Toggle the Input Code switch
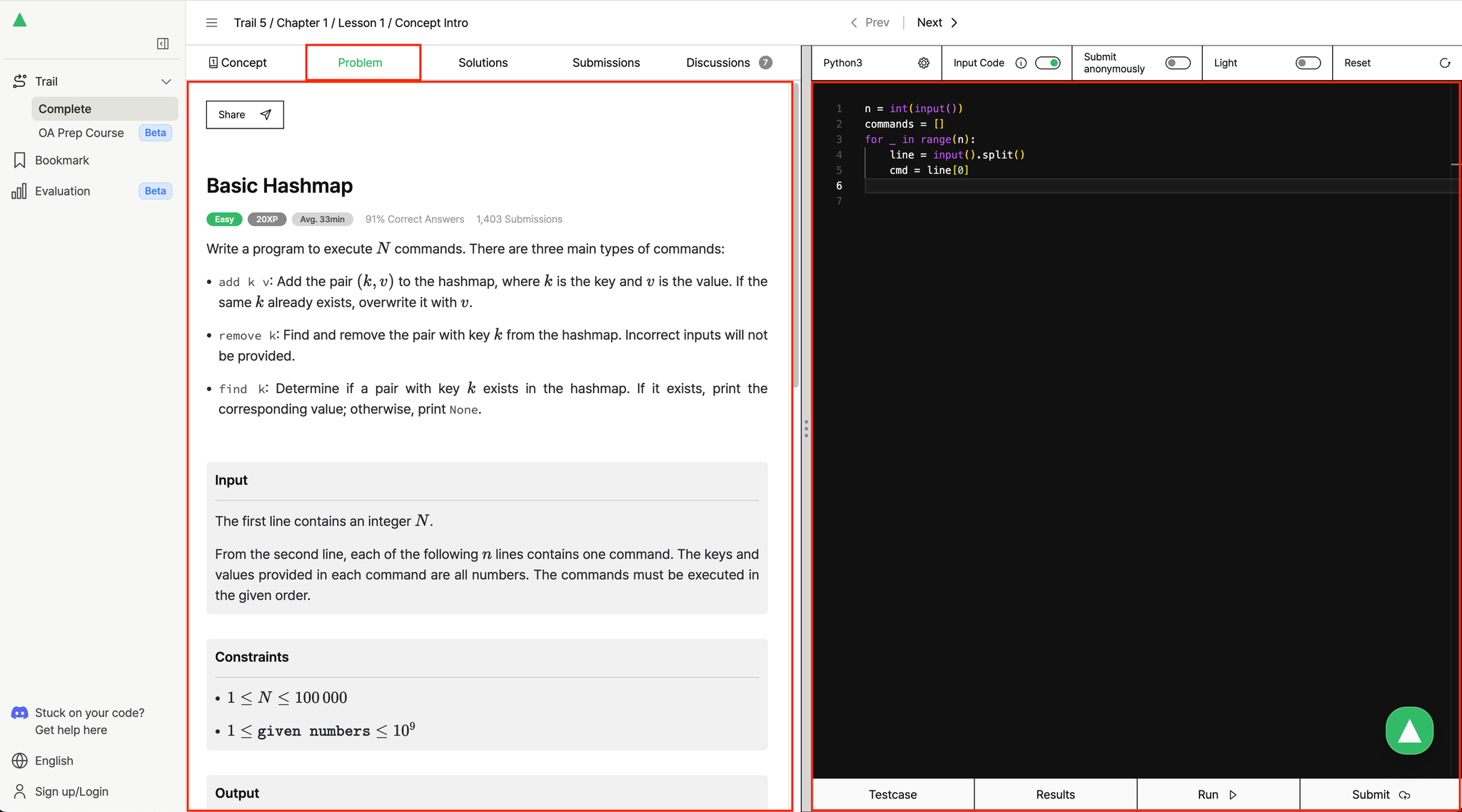Image resolution: width=1462 pixels, height=812 pixels. [x=1048, y=63]
